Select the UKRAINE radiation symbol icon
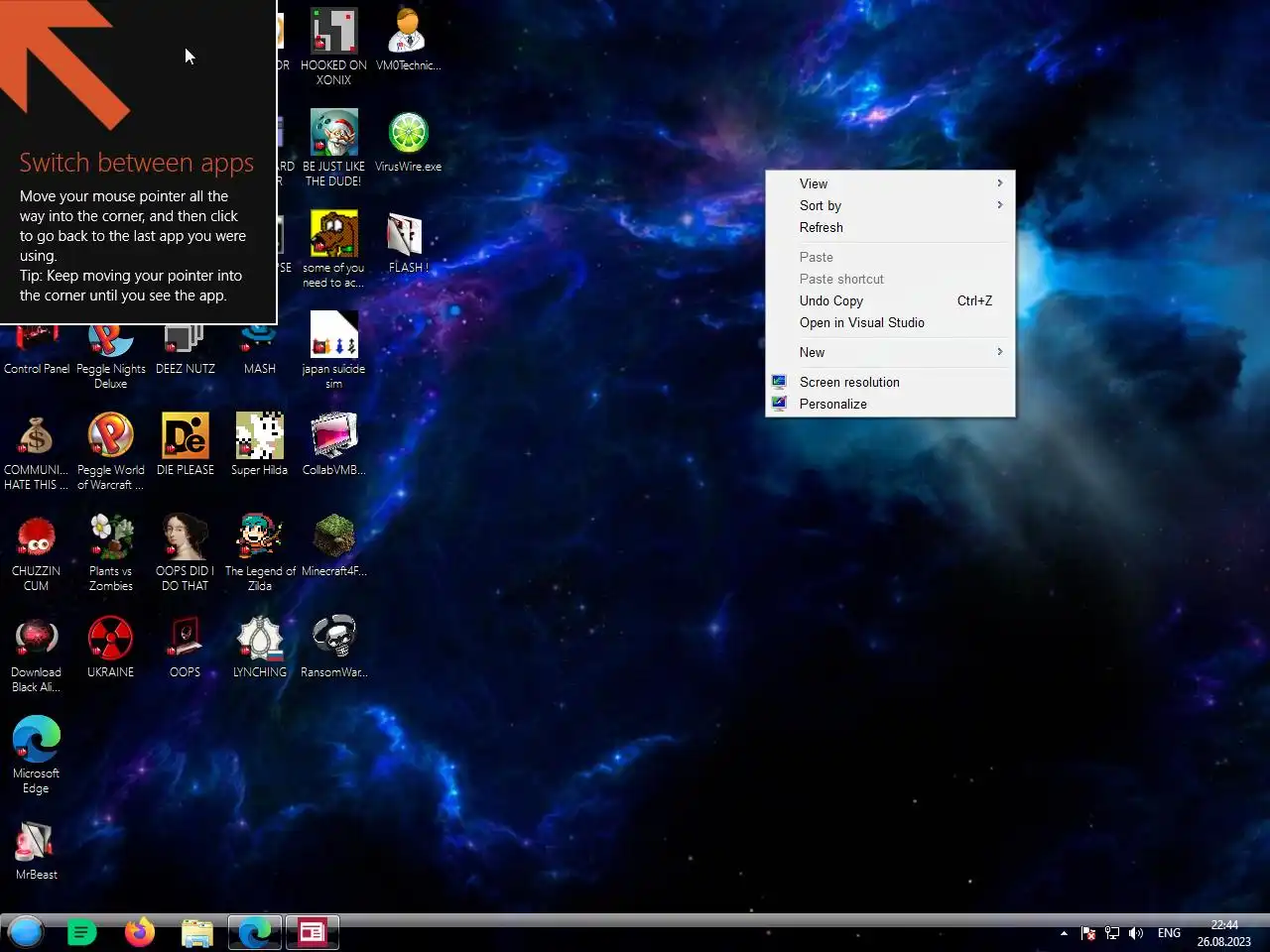Viewport: 1270px width, 952px height. point(111,647)
